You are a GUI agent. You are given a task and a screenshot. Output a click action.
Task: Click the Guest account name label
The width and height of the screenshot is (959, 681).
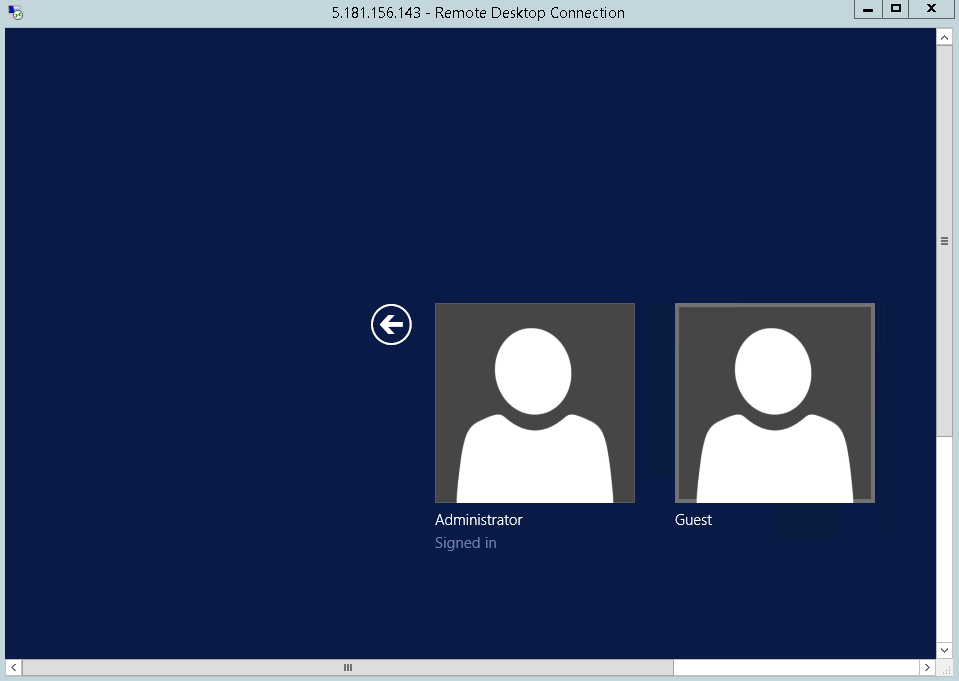[693, 519]
